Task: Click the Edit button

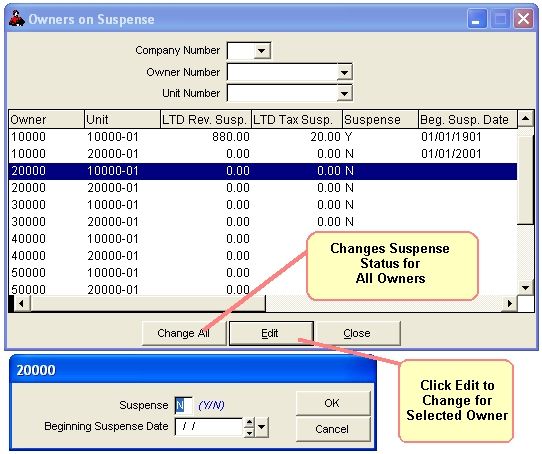Action: click(x=271, y=333)
